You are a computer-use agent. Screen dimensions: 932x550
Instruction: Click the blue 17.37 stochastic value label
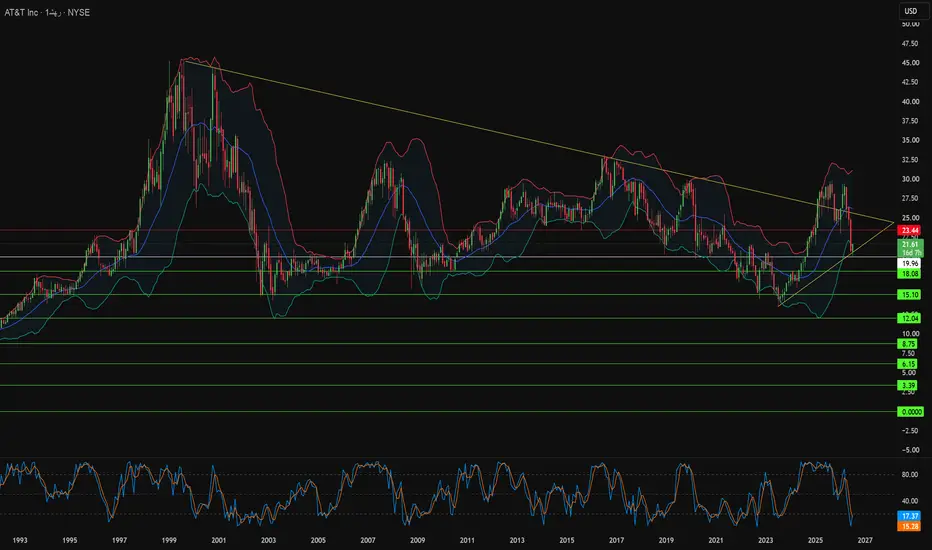tap(910, 516)
